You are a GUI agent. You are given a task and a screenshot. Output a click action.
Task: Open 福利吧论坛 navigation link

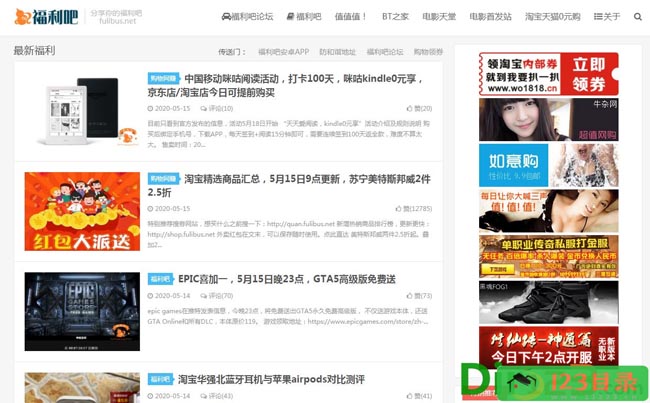click(x=247, y=17)
